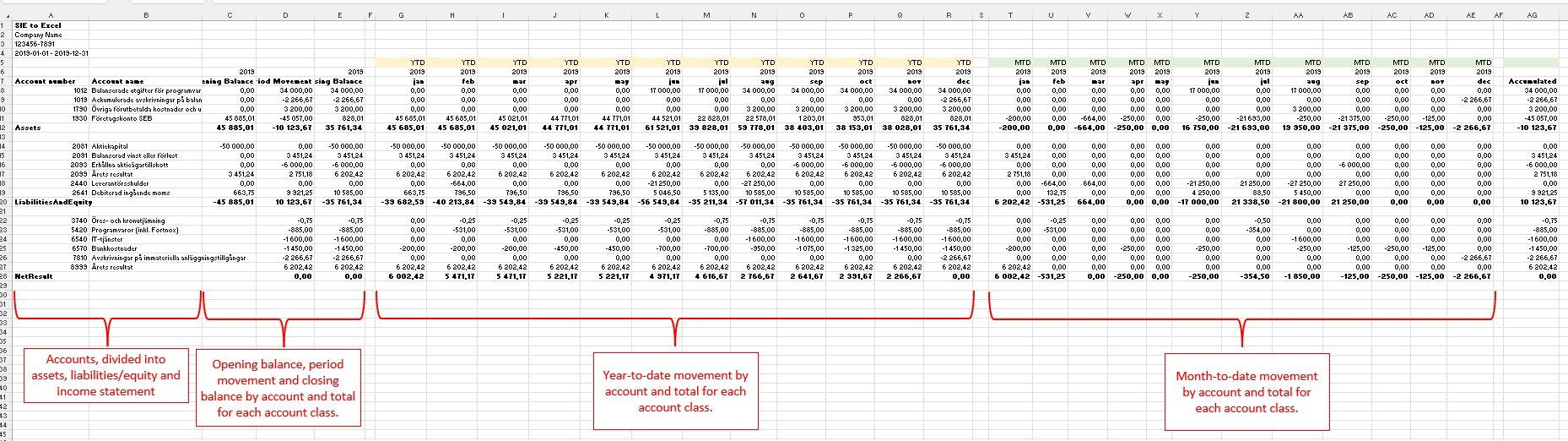The image size is (1568, 441).
Task: Select the 'SIE to Excel' title cell
Action: [38, 25]
